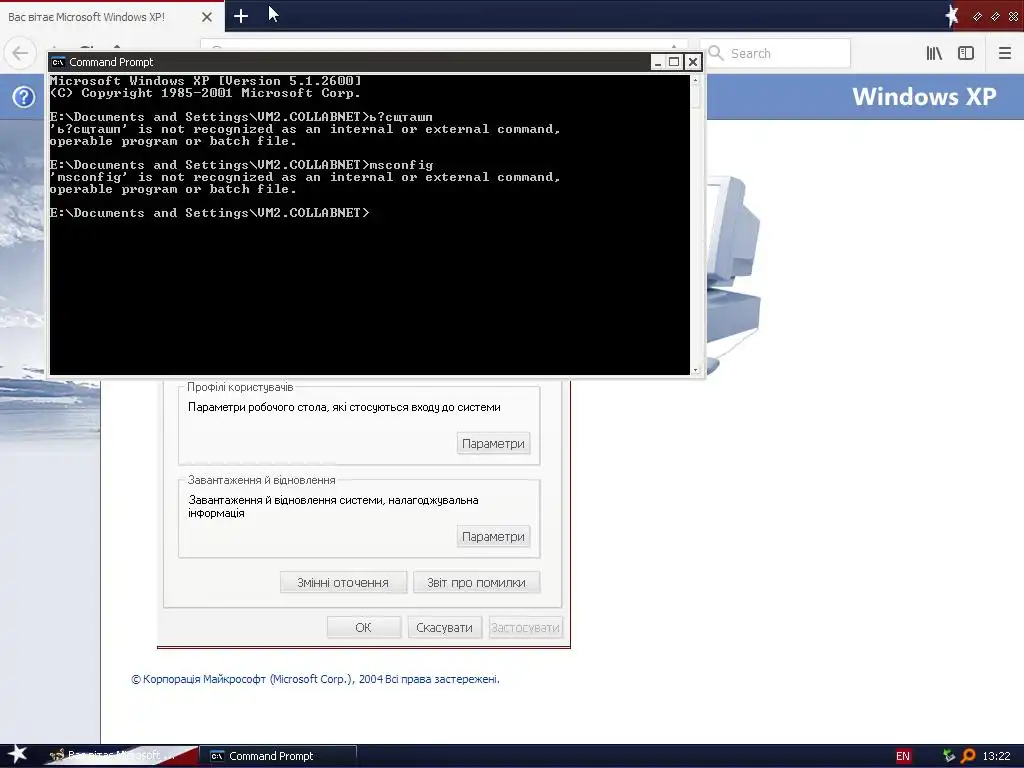Viewport: 1024px width, 768px height.
Task: Toggle the browser sidebar icon
Action: coord(966,54)
